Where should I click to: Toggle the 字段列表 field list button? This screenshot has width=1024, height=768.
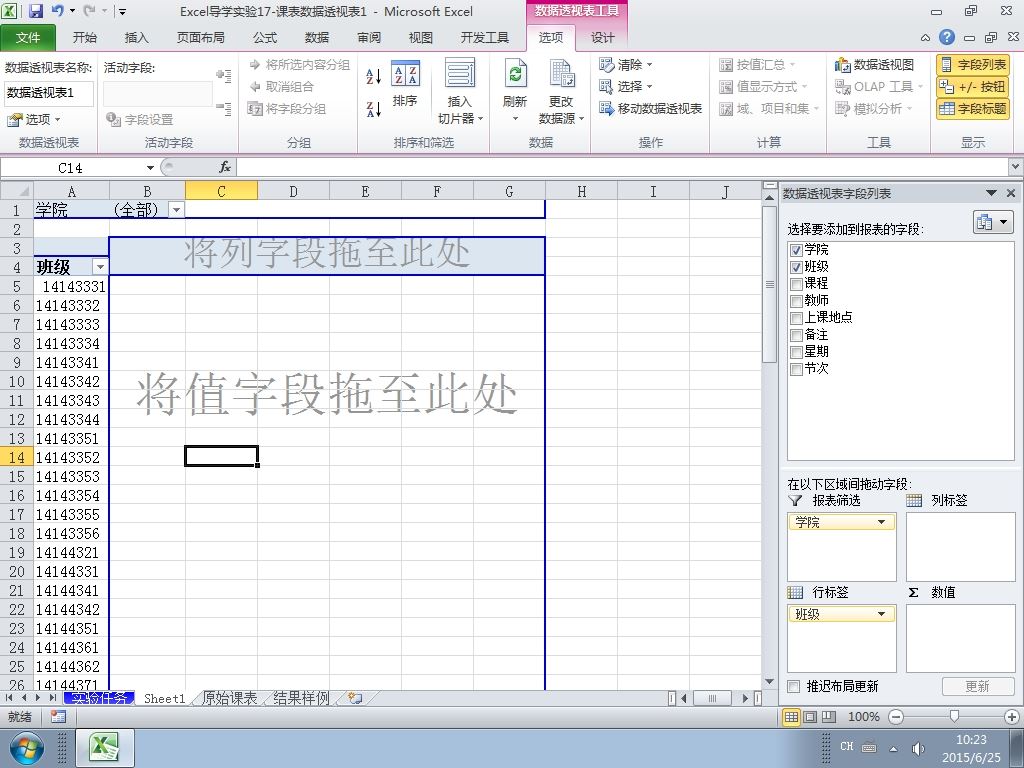coord(973,65)
